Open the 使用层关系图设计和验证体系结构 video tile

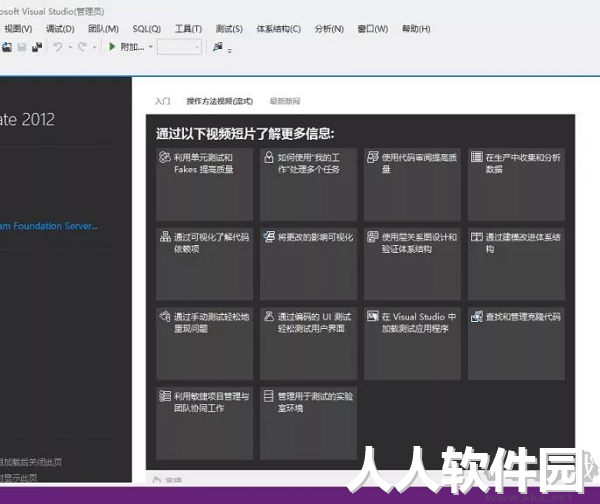pos(412,264)
